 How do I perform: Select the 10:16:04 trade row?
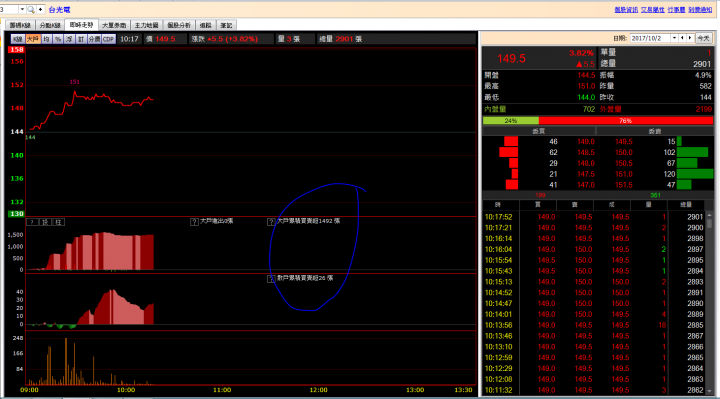[x=595, y=249]
